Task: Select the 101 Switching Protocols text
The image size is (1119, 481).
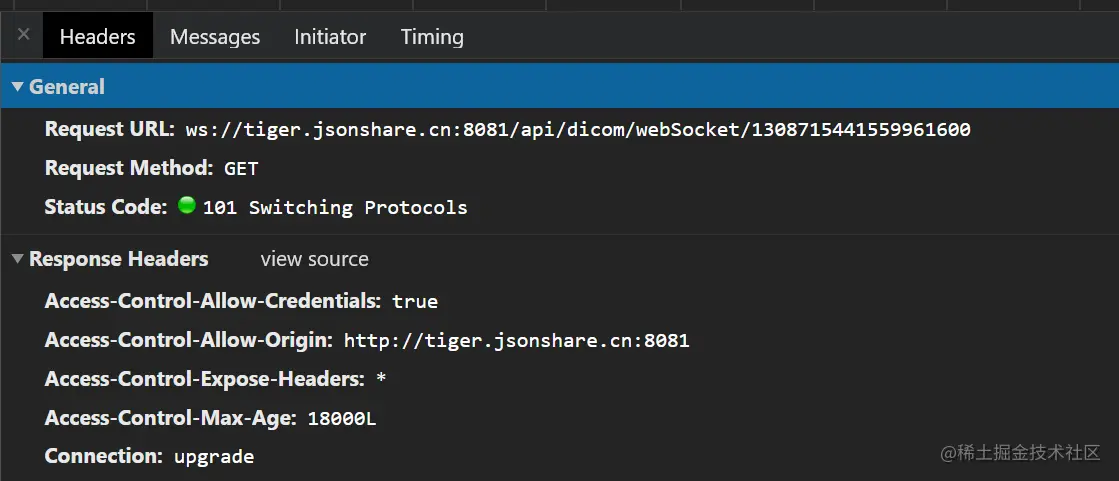Action: [335, 207]
